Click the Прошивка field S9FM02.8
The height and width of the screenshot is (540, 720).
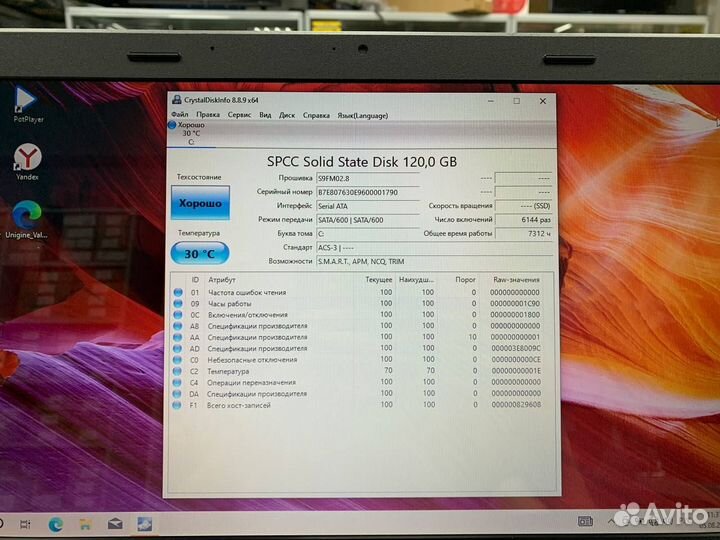[368, 178]
